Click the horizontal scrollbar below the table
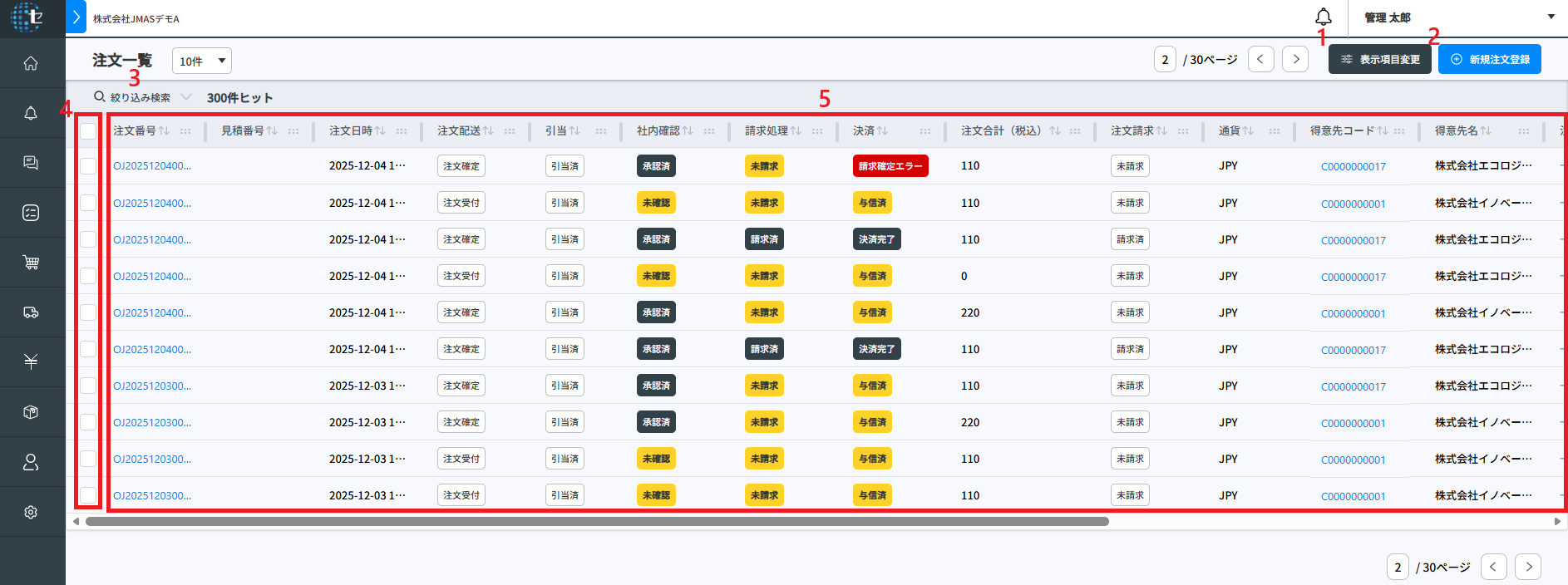This screenshot has width=1568, height=585. tap(597, 522)
